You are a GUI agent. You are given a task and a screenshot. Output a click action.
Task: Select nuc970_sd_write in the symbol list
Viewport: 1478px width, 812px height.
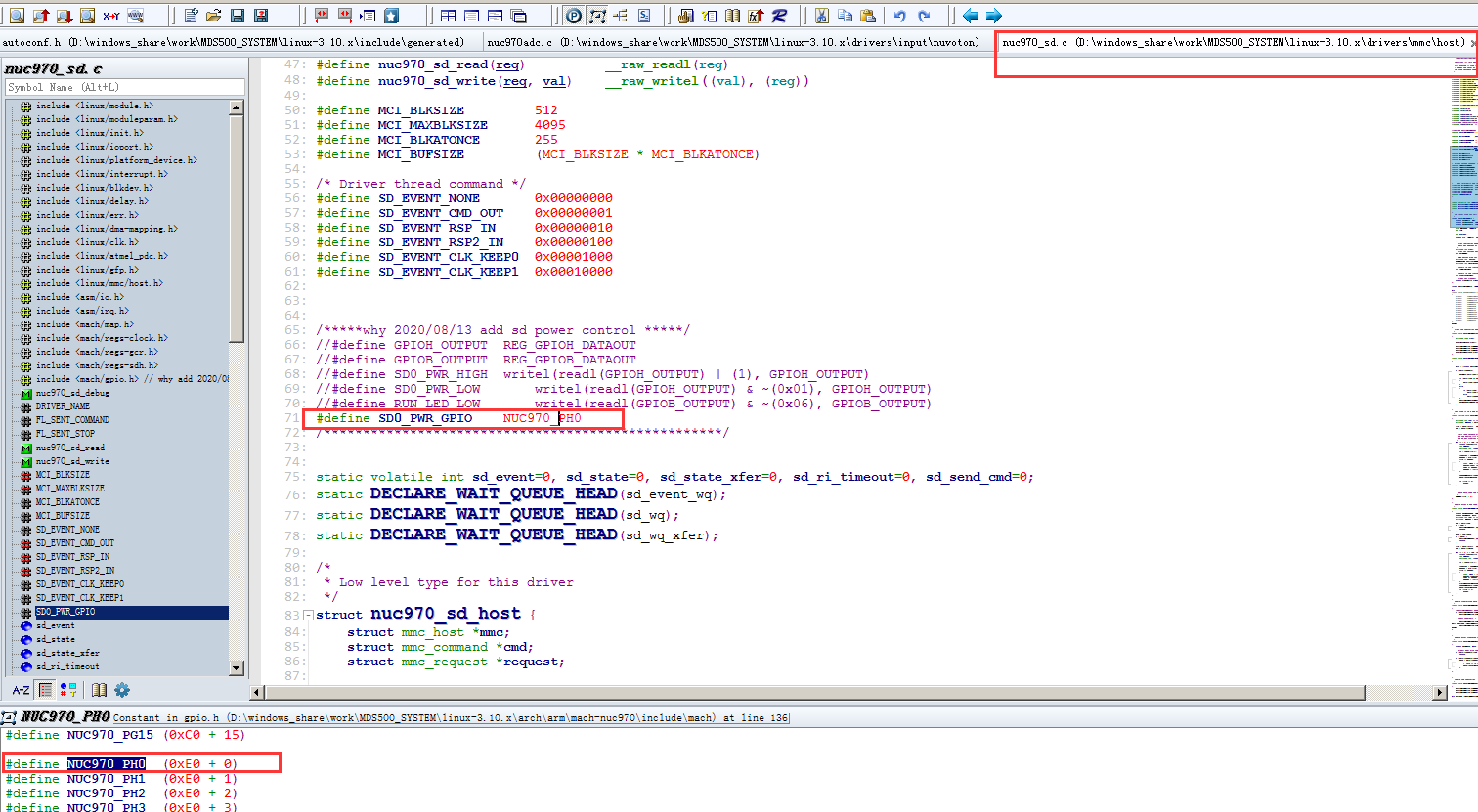tap(72, 461)
